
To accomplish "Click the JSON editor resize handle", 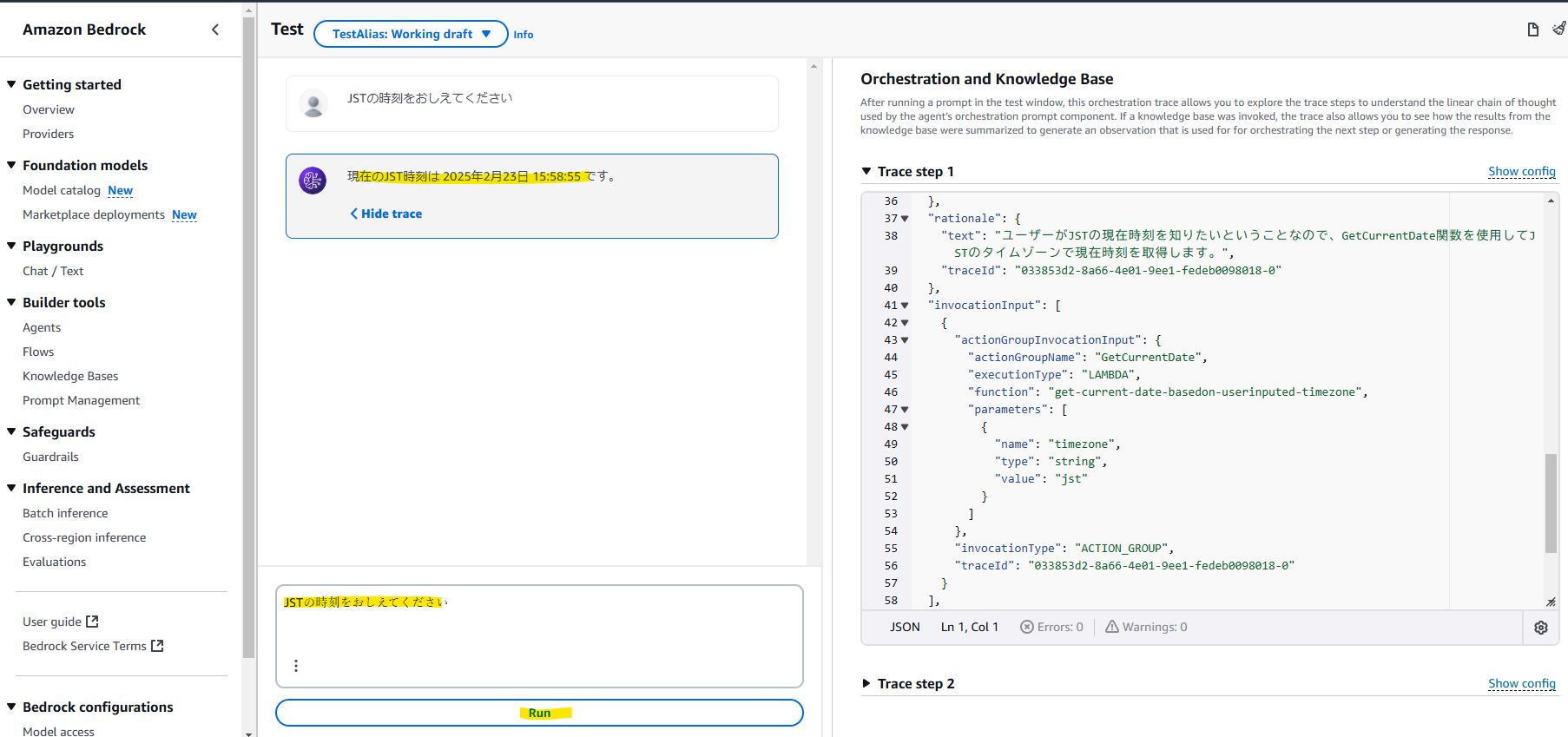I will (x=1551, y=602).
